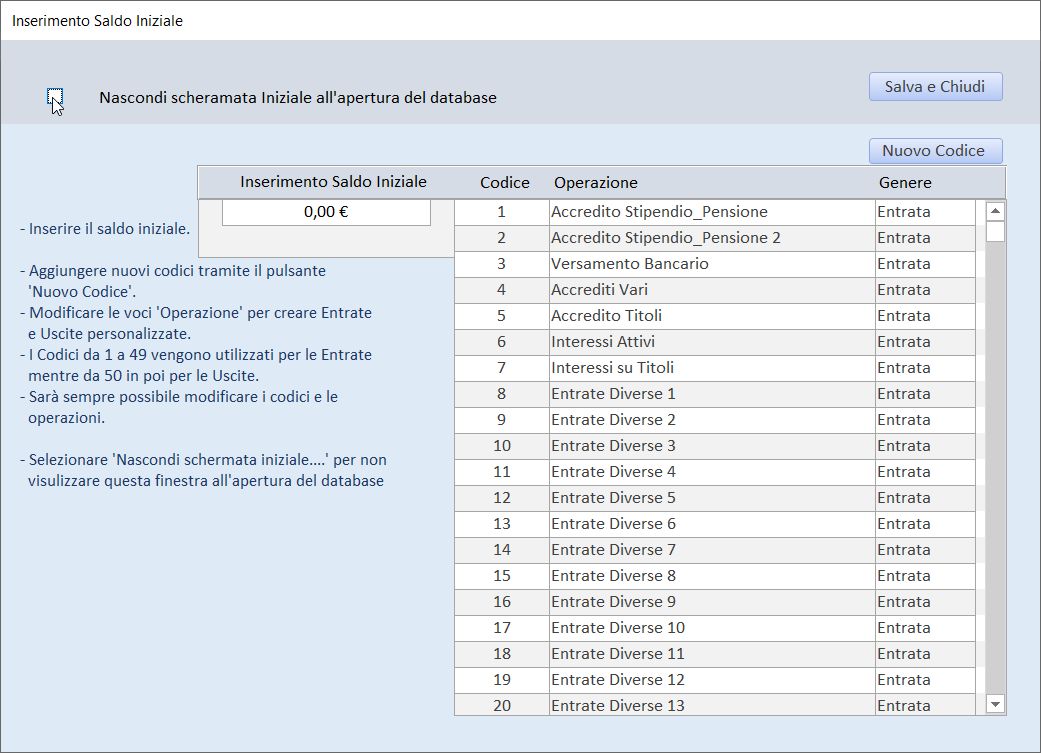Screen dimensions: 1041x753
Task: Select Entrata cell in Entrate Diverse 10 row
Action: click(925, 628)
